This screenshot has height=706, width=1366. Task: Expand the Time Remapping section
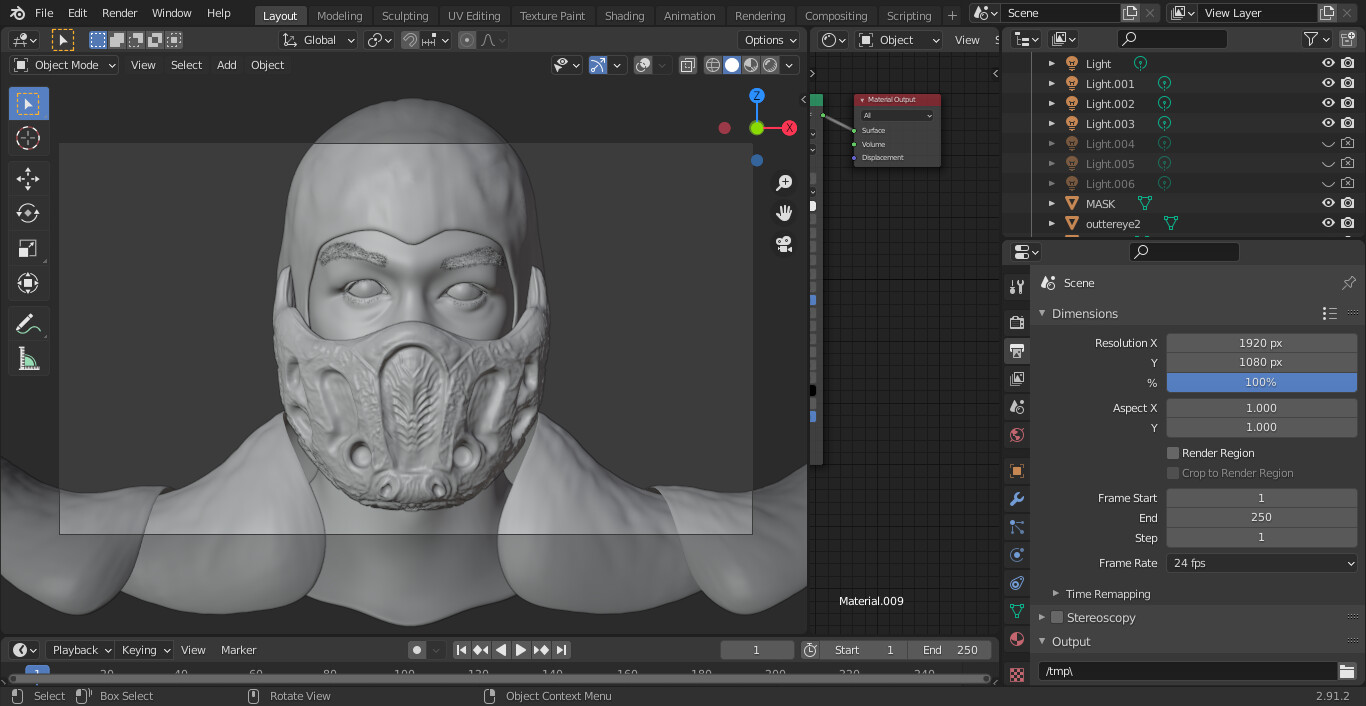point(1108,593)
